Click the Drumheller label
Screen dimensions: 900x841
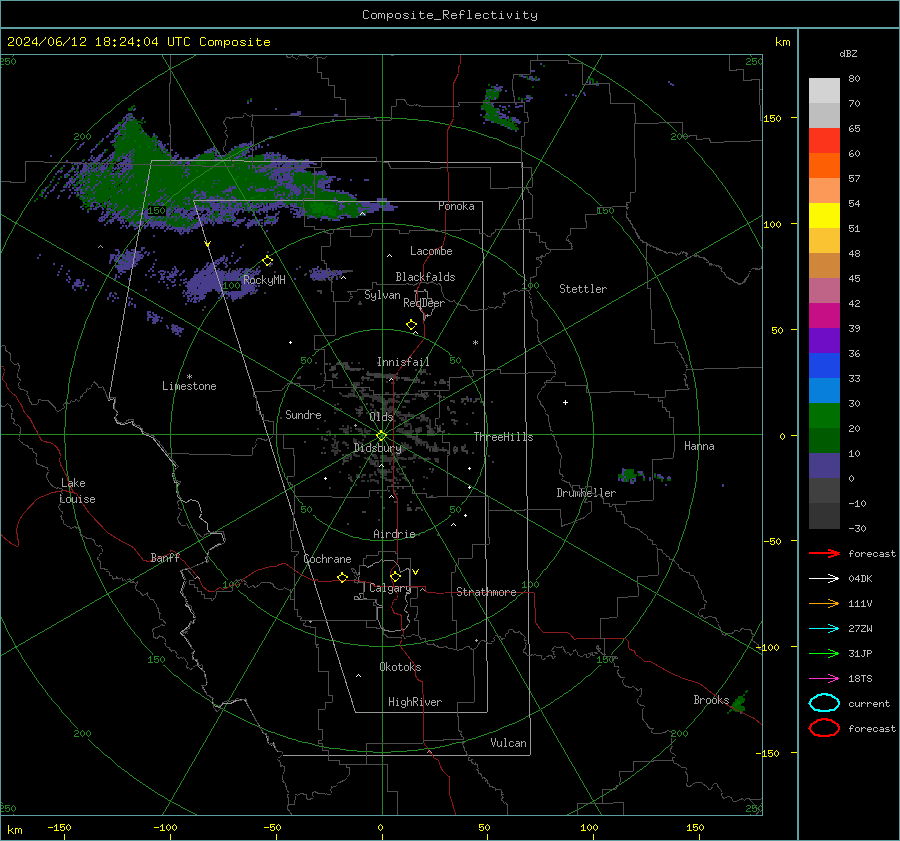tap(586, 493)
